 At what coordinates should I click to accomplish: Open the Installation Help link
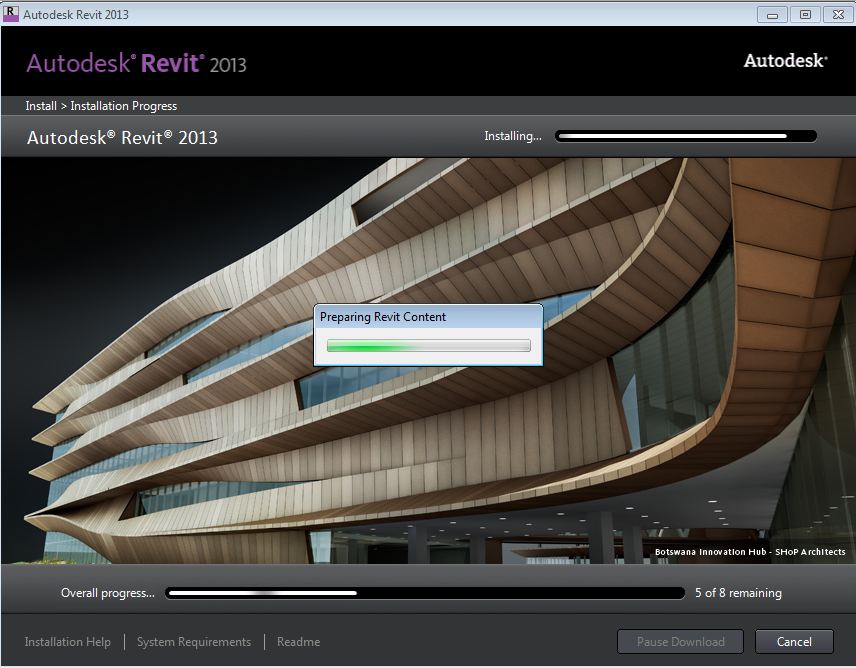68,642
